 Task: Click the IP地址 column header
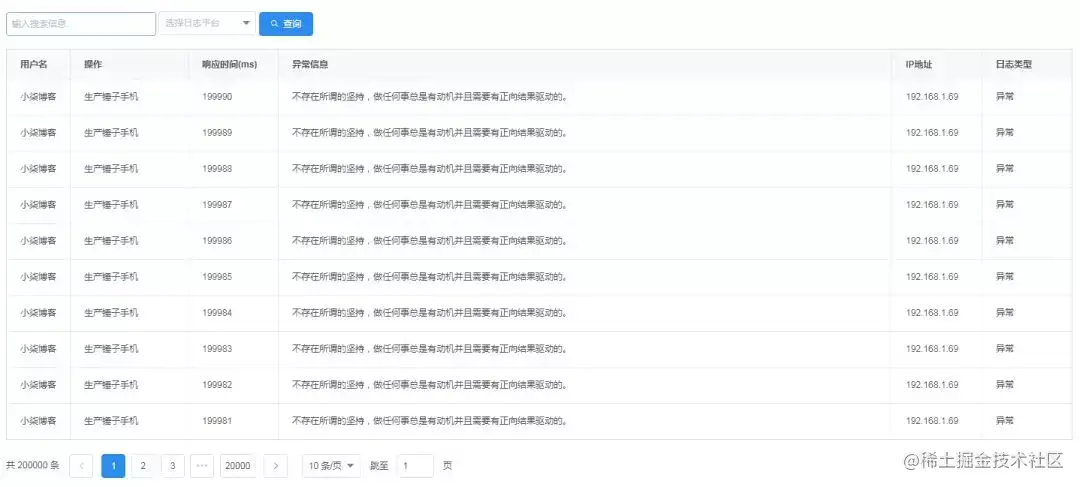point(919,64)
